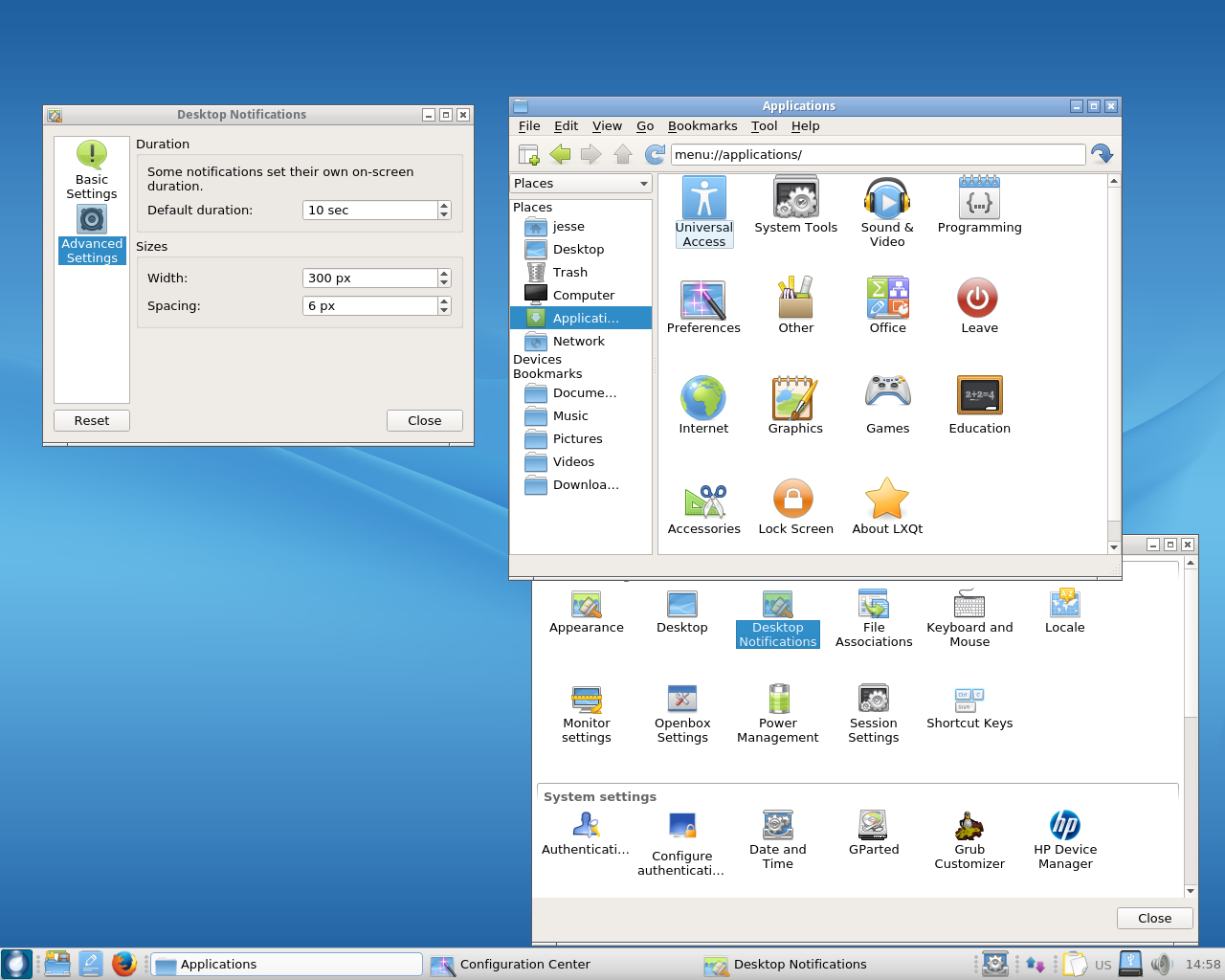Open the File menu
1225x980 pixels.
[x=529, y=126]
